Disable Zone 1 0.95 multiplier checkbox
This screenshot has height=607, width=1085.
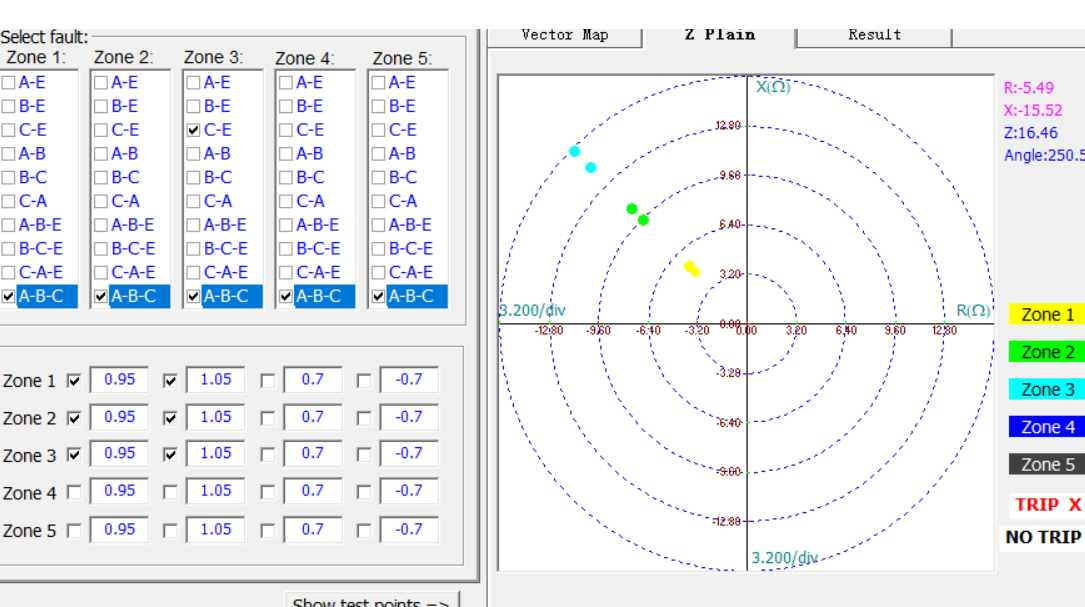pos(74,381)
